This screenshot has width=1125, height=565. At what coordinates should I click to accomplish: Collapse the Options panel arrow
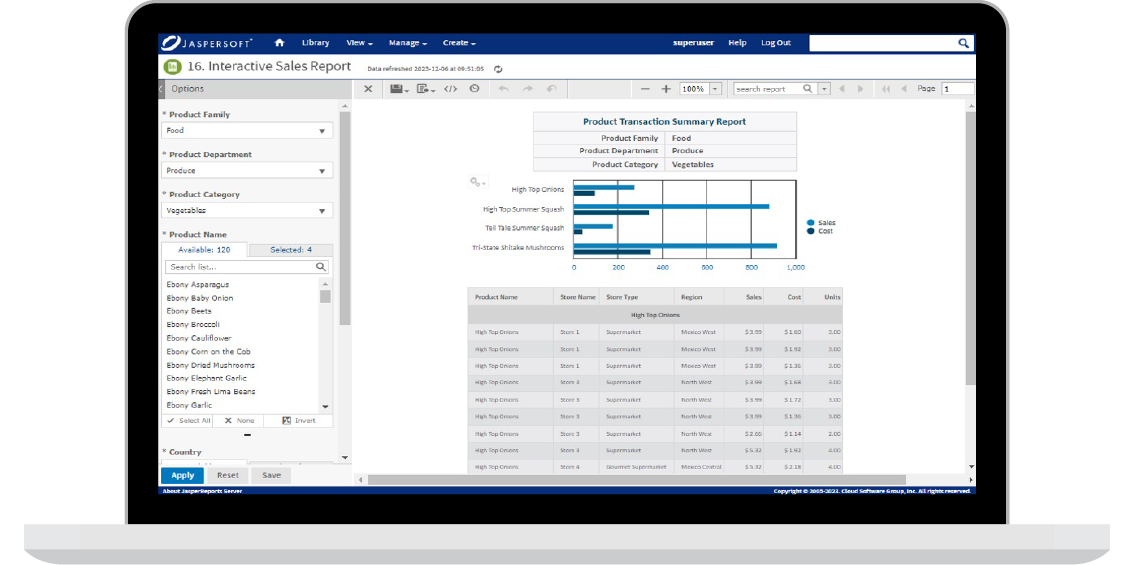[161, 89]
